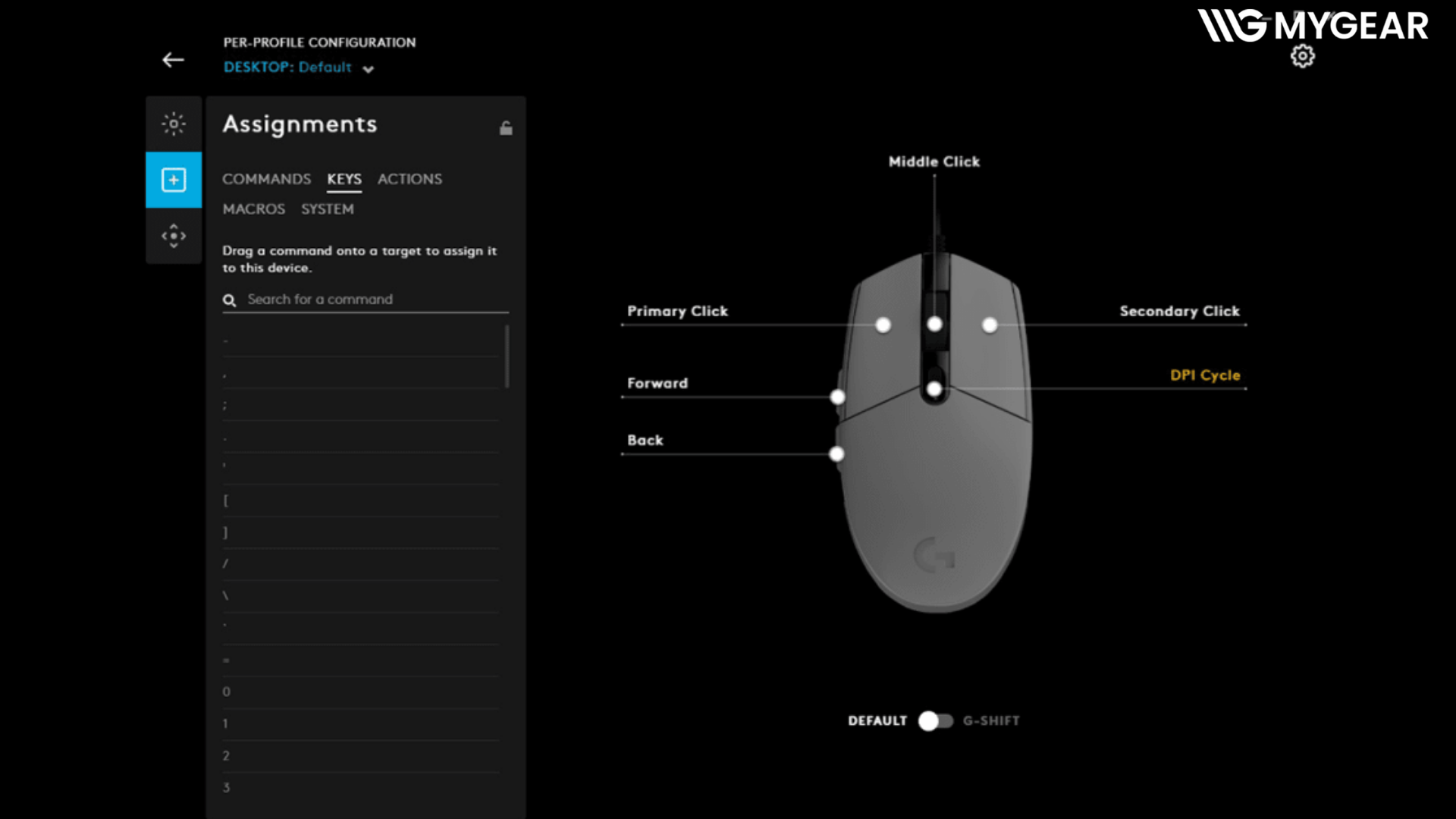Viewport: 1456px width, 819px height.
Task: Expand the DESKTOP: Default profile dropdown
Action: pyautogui.click(x=368, y=69)
